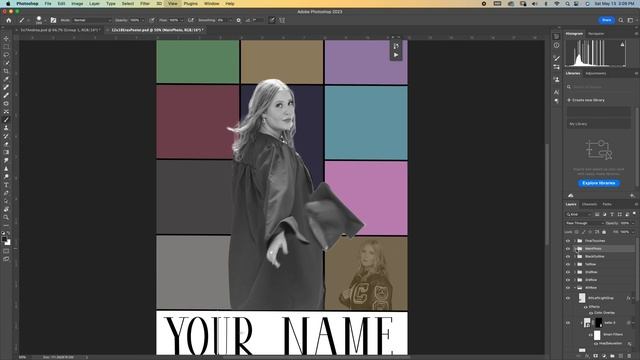
Task: Switch to the Navigator tab
Action: pos(596,33)
